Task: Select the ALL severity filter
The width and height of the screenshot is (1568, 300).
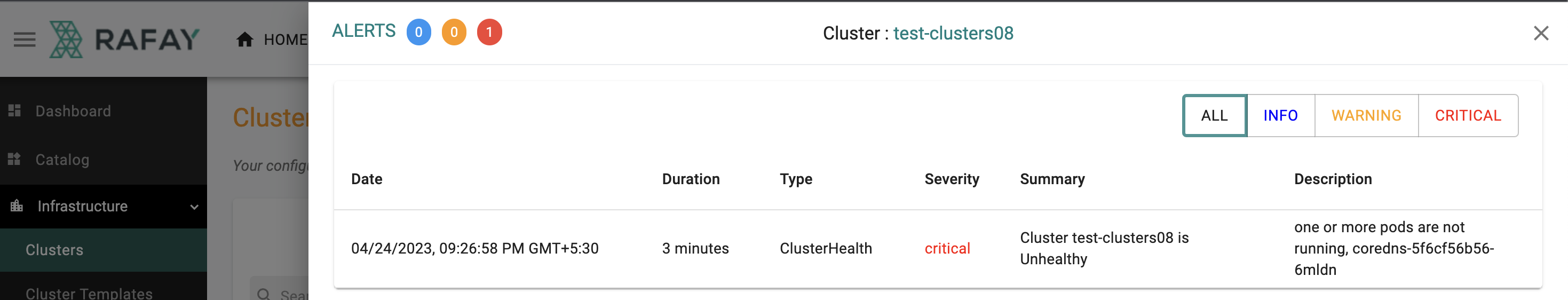Action: click(1214, 116)
